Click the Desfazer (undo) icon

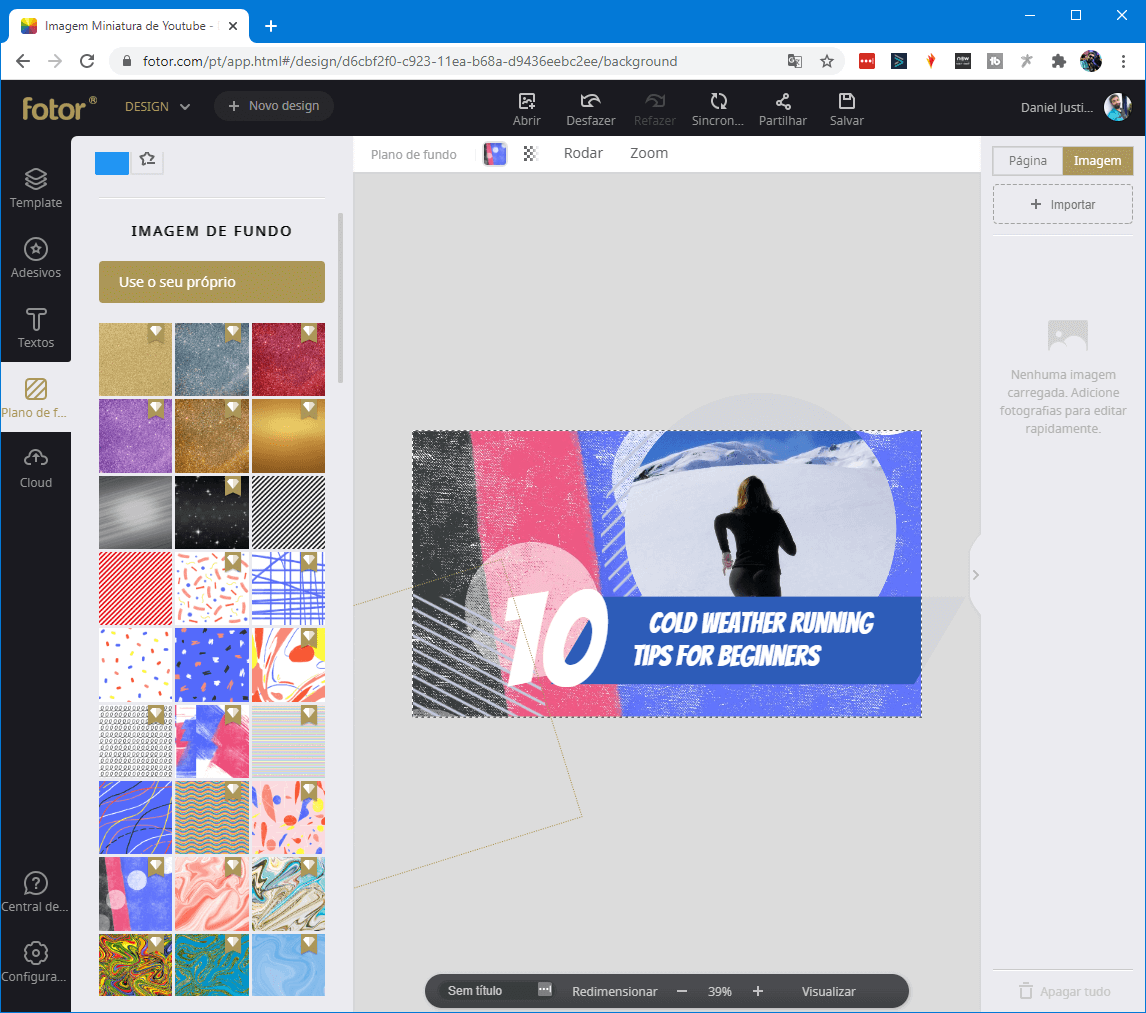pos(590,108)
